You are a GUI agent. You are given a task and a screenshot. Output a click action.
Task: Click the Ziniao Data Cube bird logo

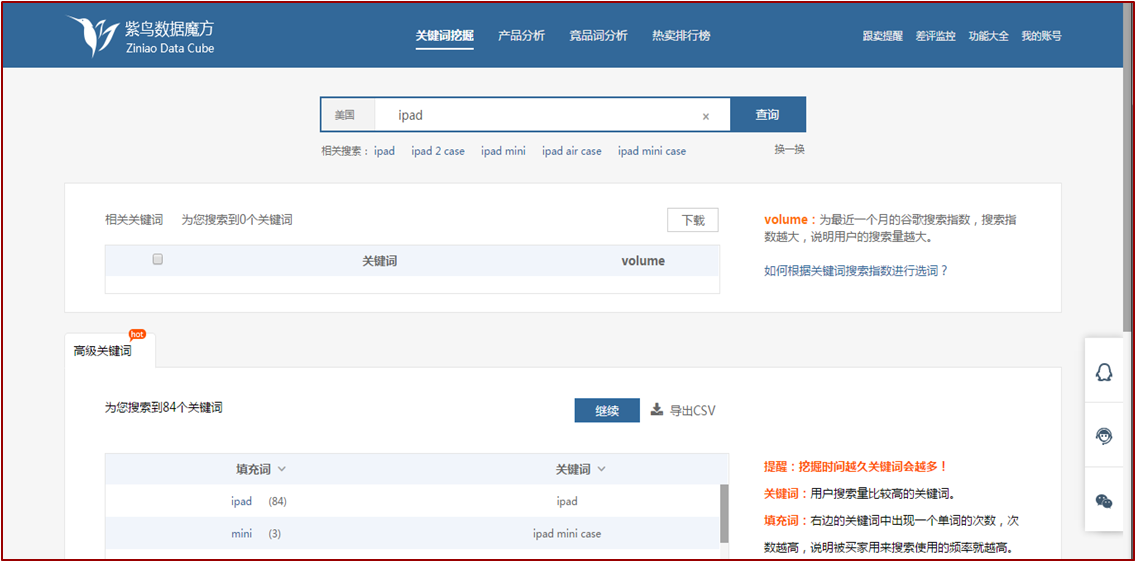point(91,37)
